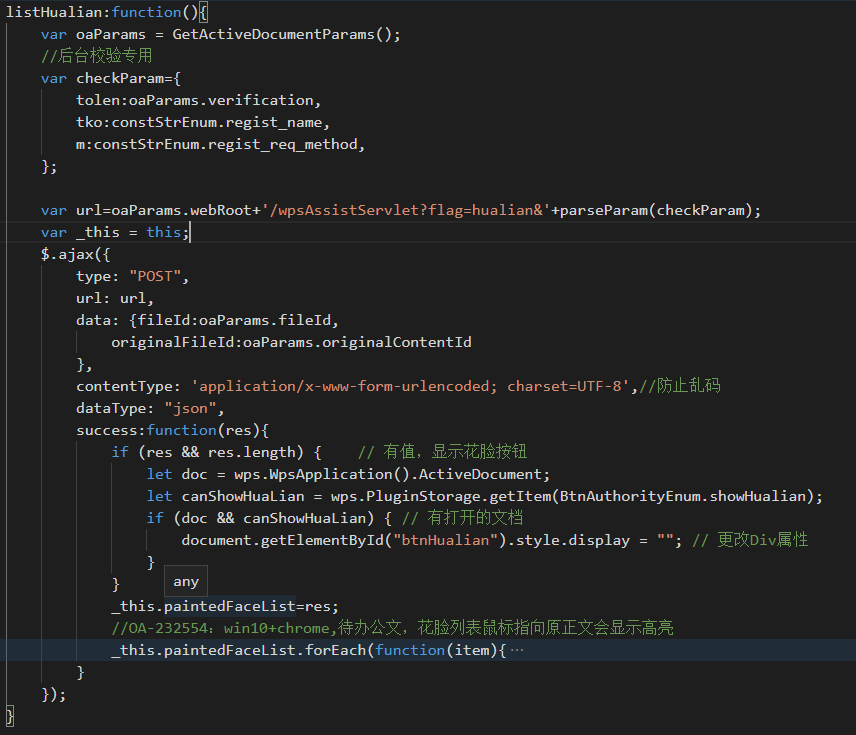The image size is (856, 735).
Task: Click '$.ajax' call
Action: click(x=67, y=254)
